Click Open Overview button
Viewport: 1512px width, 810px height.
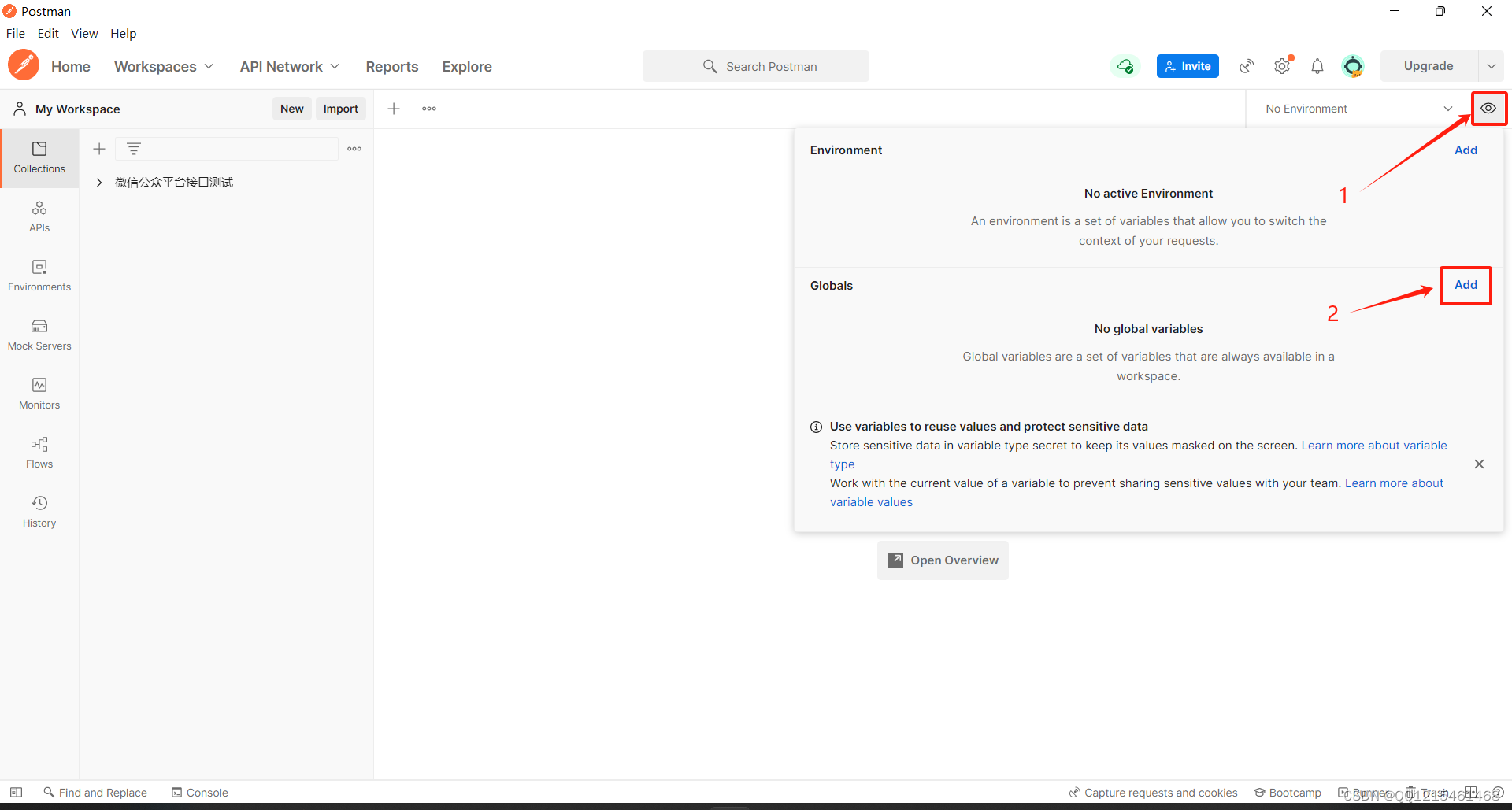tap(943, 560)
